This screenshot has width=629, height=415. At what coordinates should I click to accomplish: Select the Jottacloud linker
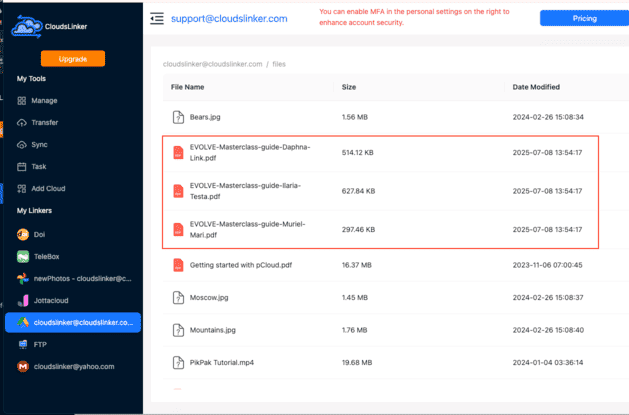[51, 300]
